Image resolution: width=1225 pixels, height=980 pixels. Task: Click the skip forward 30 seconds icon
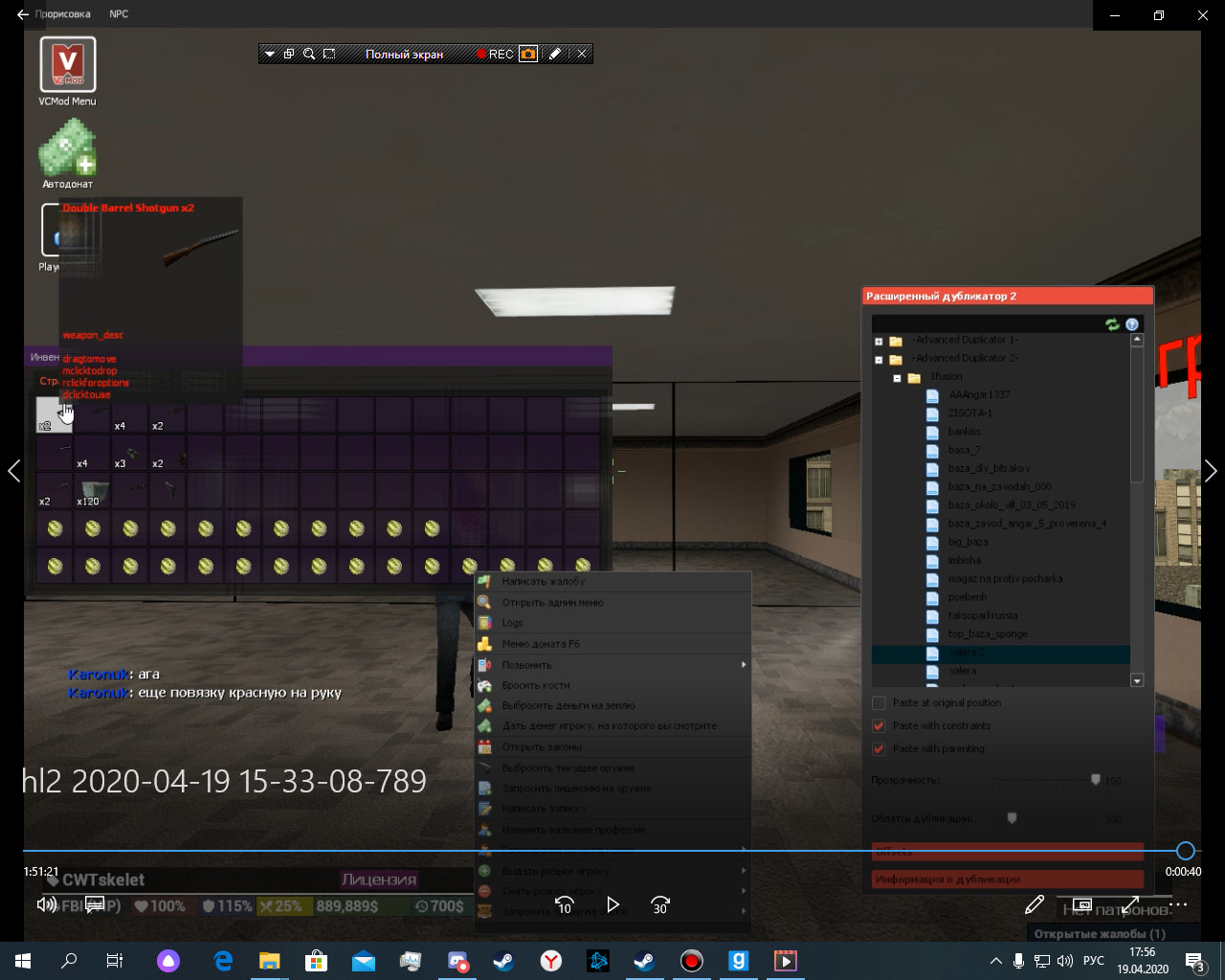(x=660, y=904)
